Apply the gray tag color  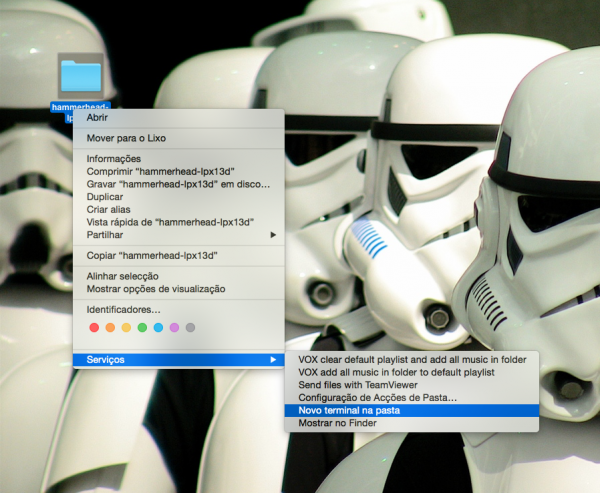pyautogui.click(x=190, y=328)
